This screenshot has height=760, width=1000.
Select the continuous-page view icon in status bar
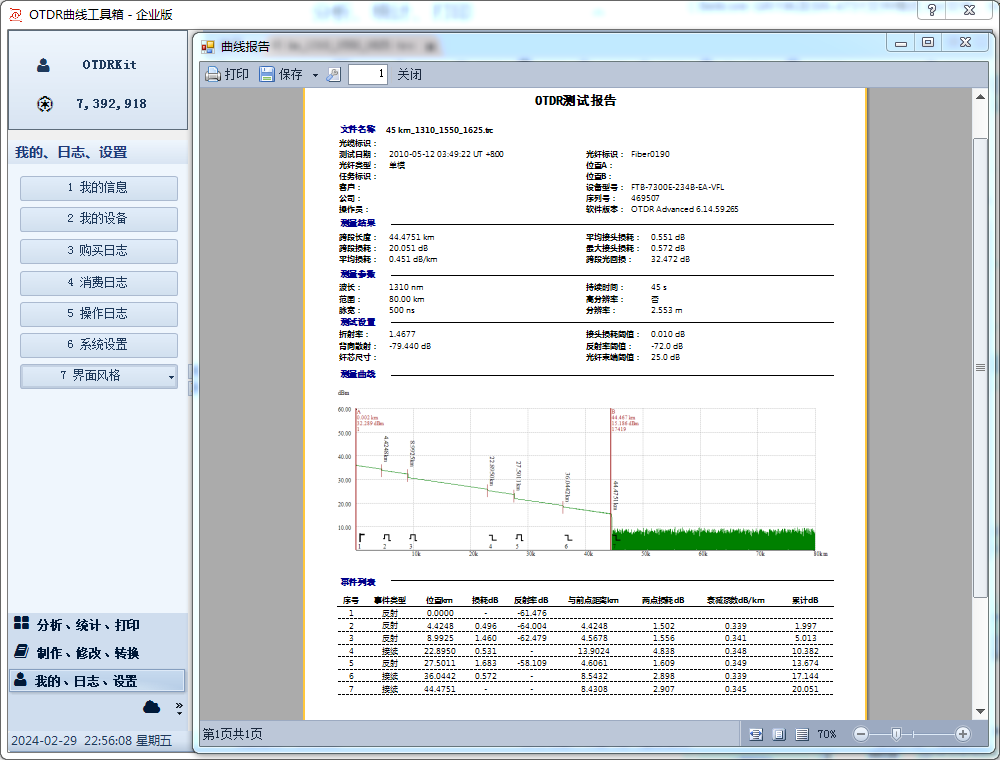click(802, 734)
